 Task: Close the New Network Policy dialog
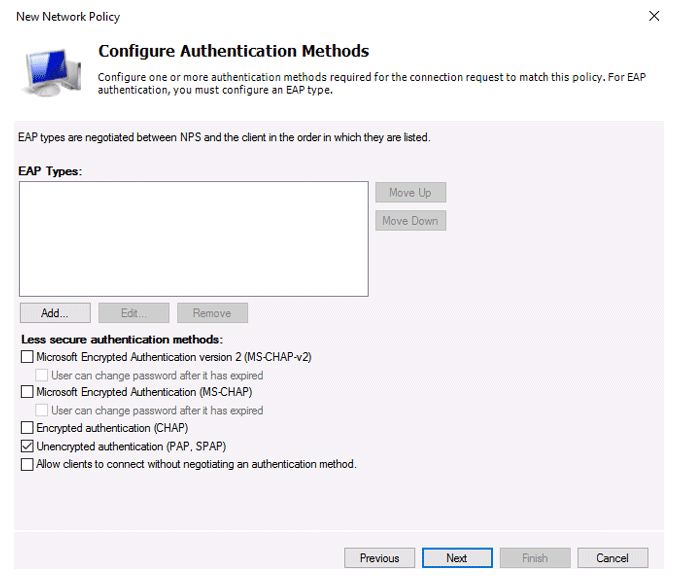[654, 16]
